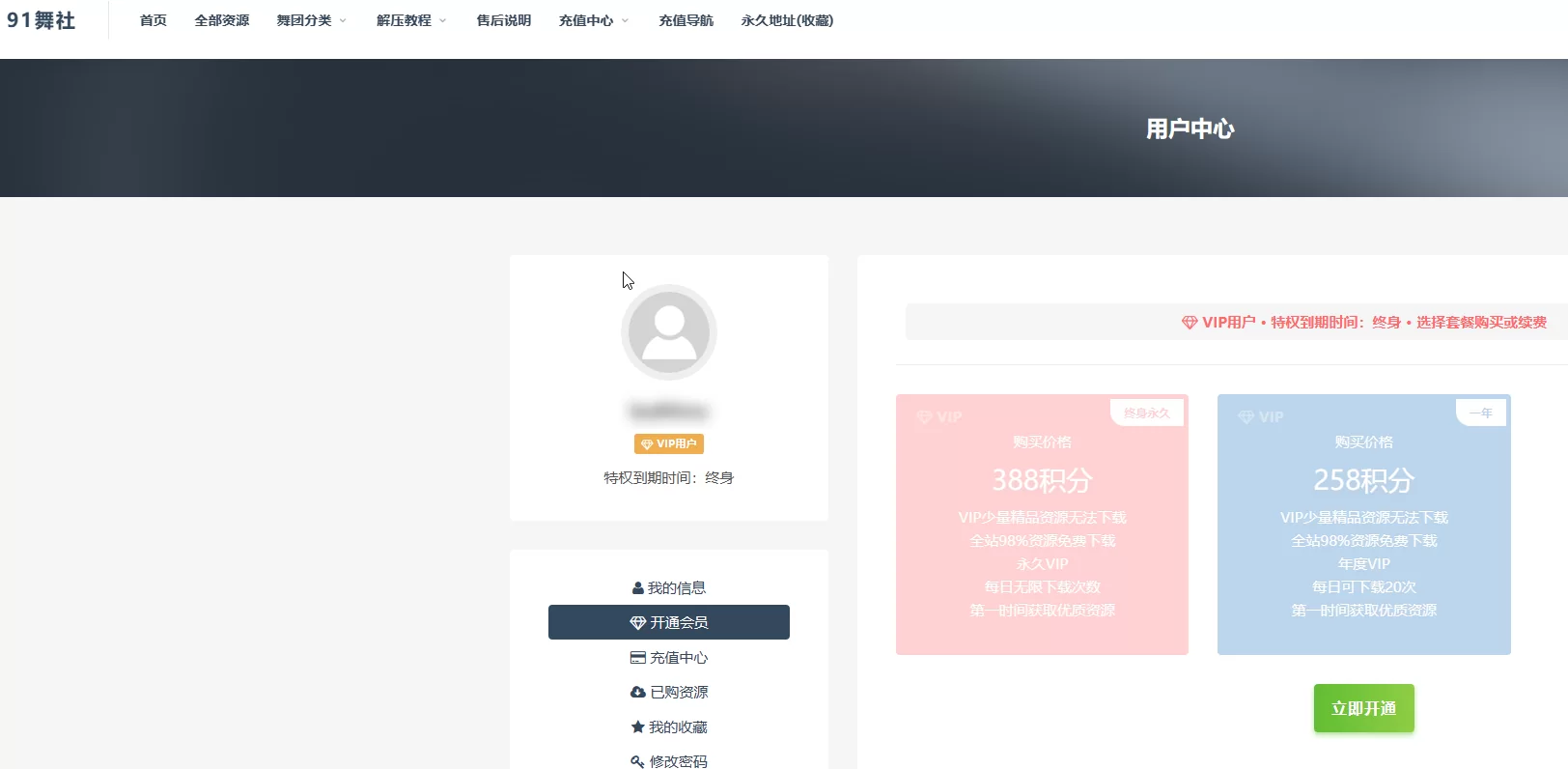Open the 舞团分类 menu
The width and height of the screenshot is (1568, 769).
(x=304, y=20)
